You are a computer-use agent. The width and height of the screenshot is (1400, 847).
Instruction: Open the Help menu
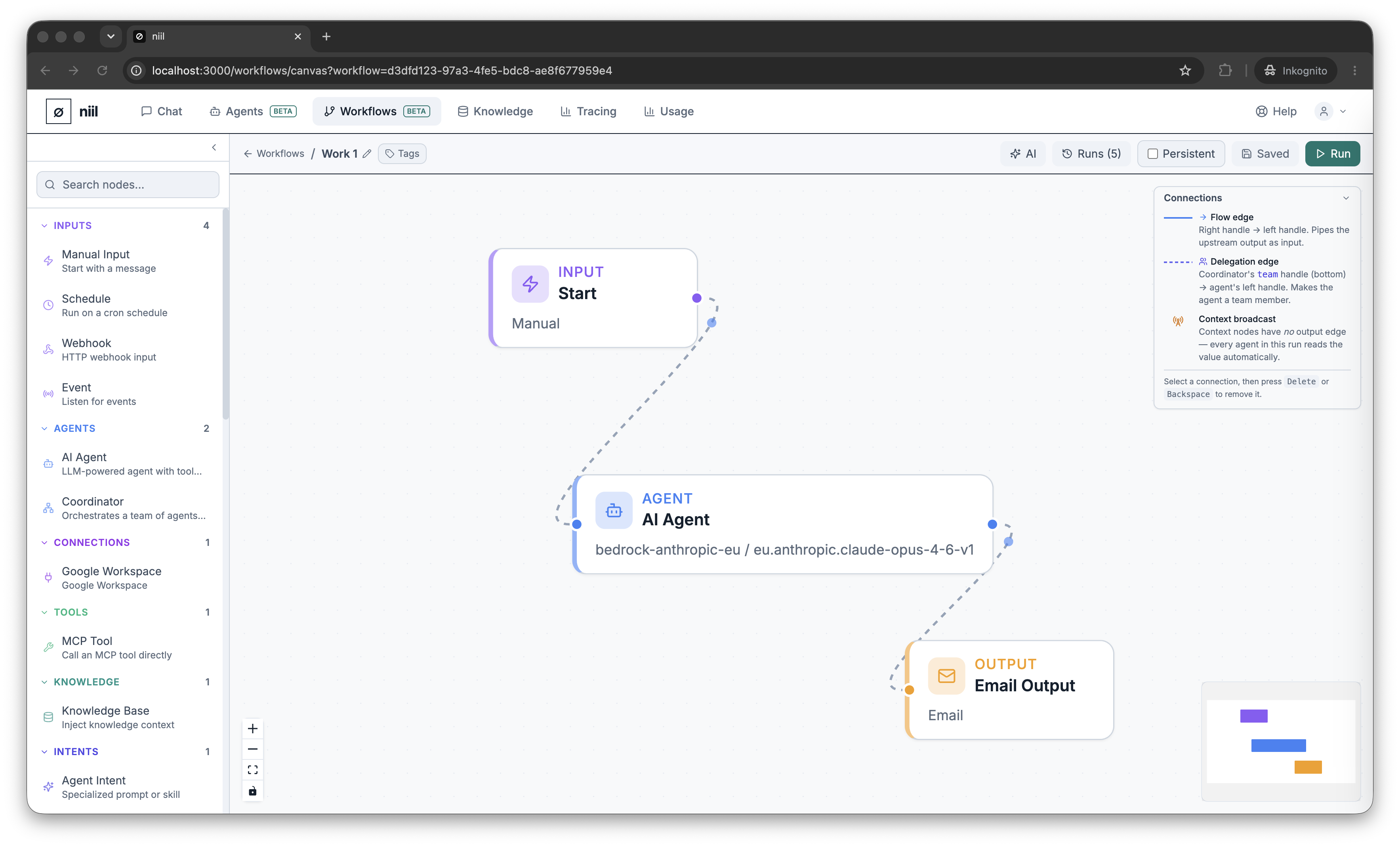1276,111
